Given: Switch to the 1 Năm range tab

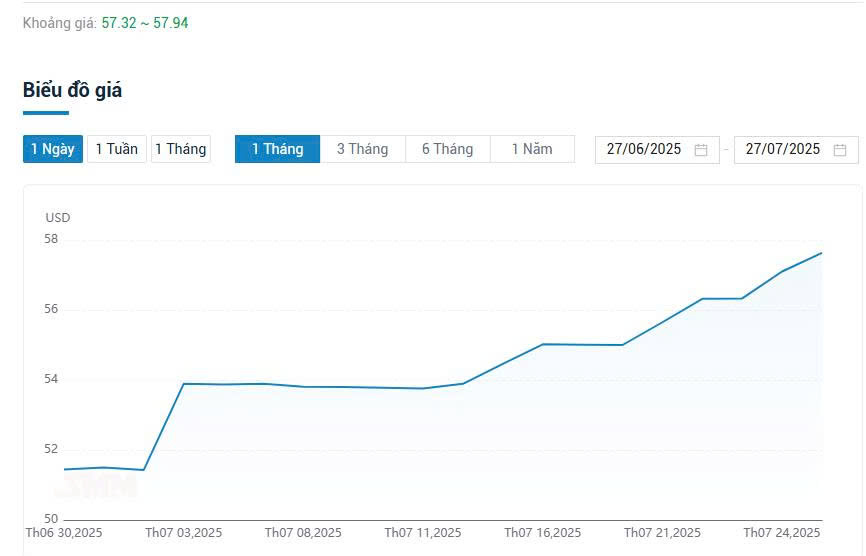Looking at the screenshot, I should [532, 149].
